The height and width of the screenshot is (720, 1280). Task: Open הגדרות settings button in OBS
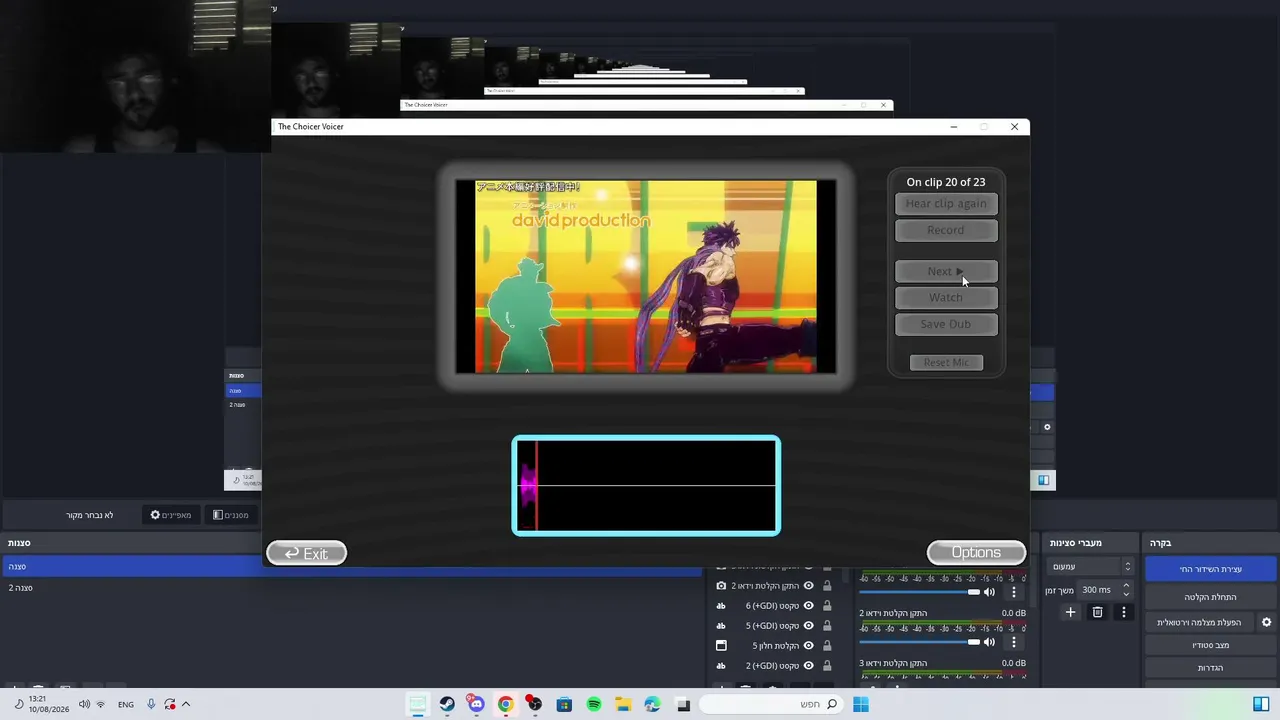click(x=1210, y=668)
